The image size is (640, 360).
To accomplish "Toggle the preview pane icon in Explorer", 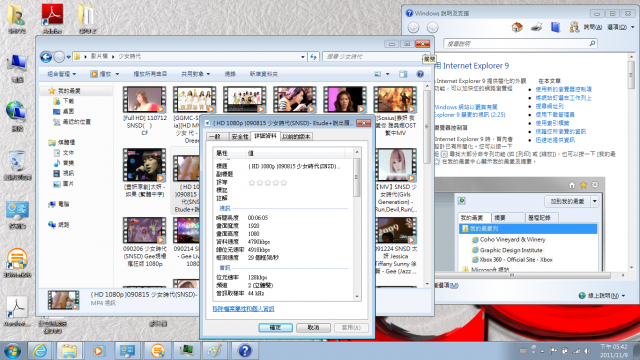I will pos(403,74).
